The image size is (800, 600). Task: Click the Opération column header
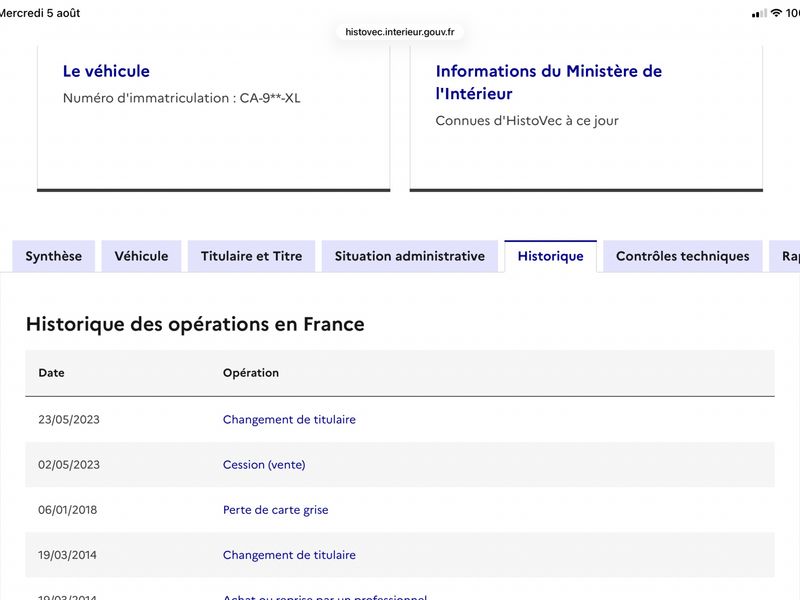pyautogui.click(x=251, y=373)
